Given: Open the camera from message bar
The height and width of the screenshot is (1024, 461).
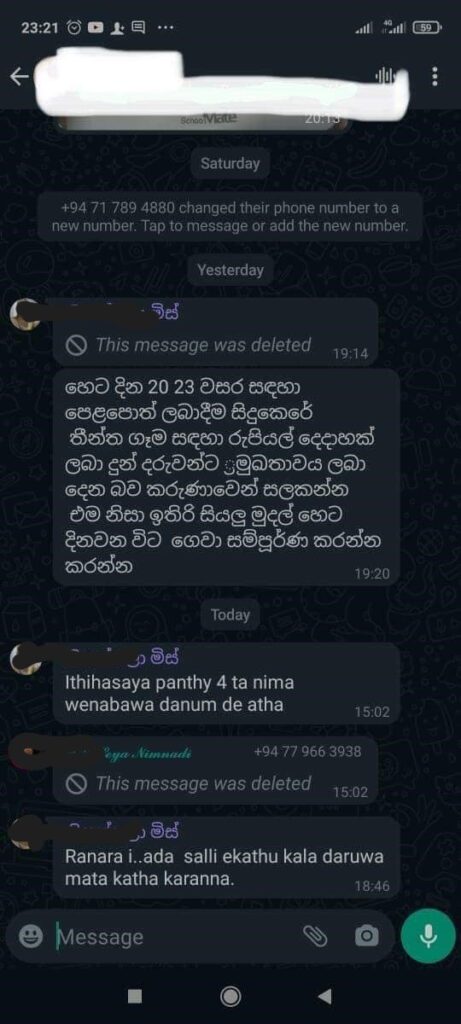Looking at the screenshot, I should coord(366,936).
